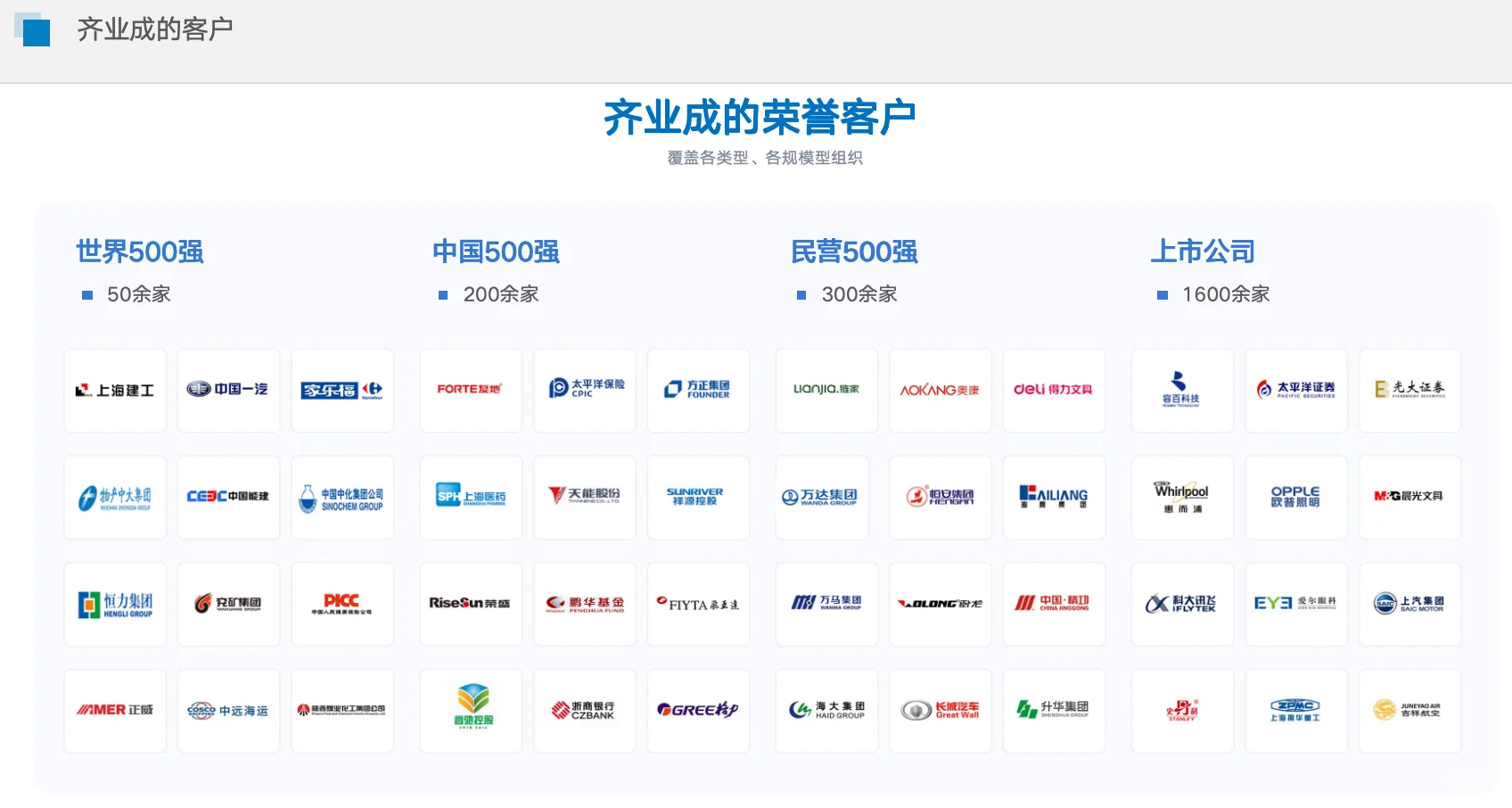Click the 上海建工 logo card

[x=115, y=391]
